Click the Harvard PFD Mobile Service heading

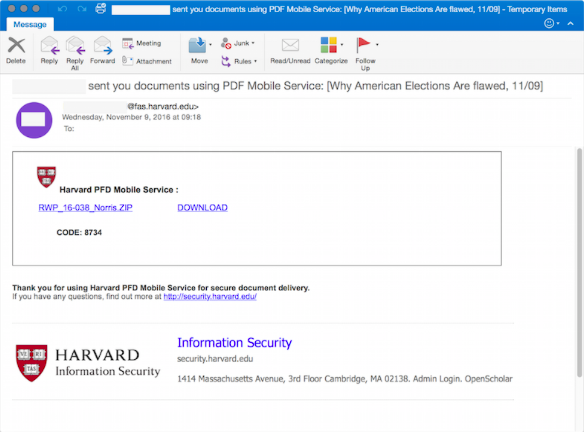[119, 190]
